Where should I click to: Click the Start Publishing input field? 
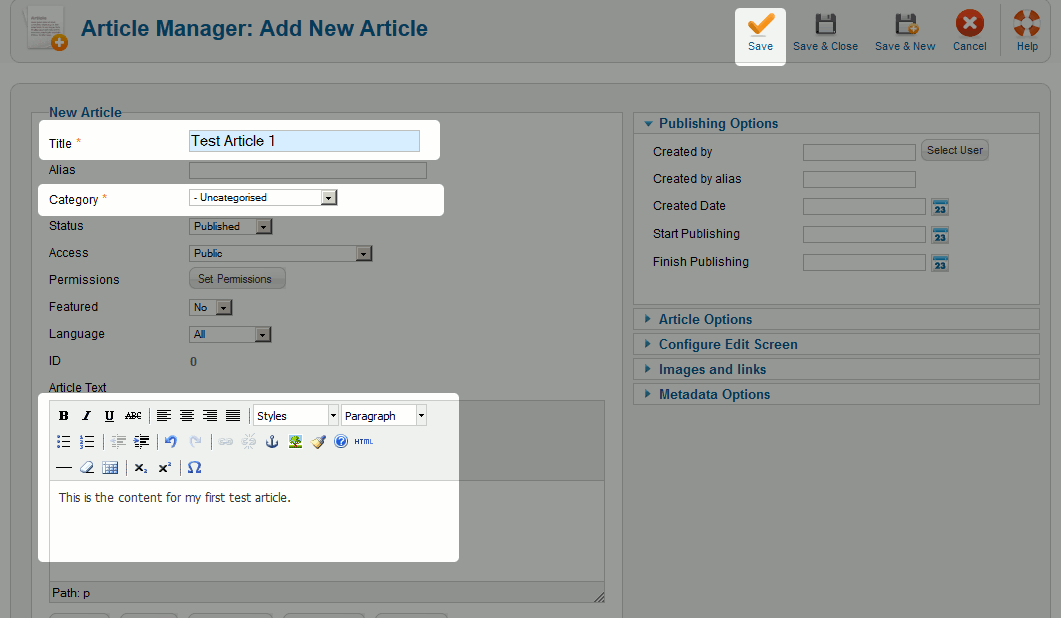[x=864, y=235]
